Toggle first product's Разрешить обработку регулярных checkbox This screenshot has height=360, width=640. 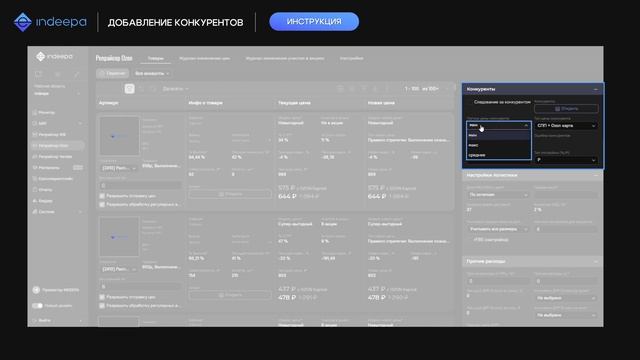click(x=102, y=204)
